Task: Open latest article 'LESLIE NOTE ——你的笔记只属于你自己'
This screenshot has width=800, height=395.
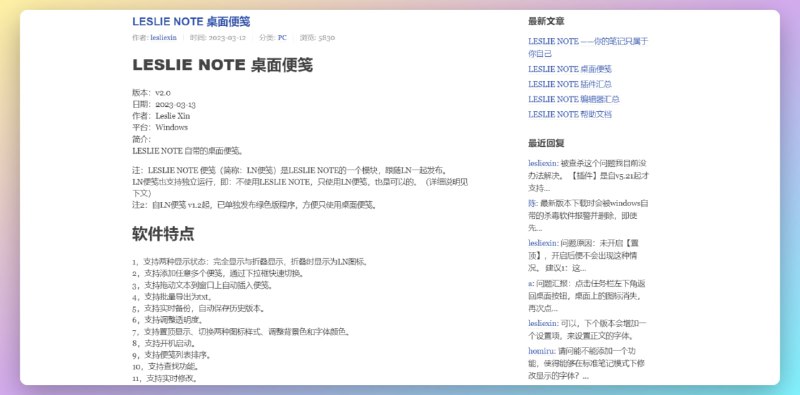Action: coord(588,47)
